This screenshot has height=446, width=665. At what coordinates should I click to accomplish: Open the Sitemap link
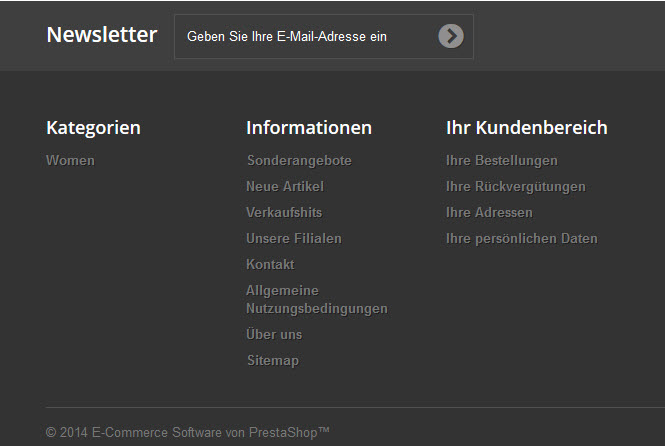(273, 360)
